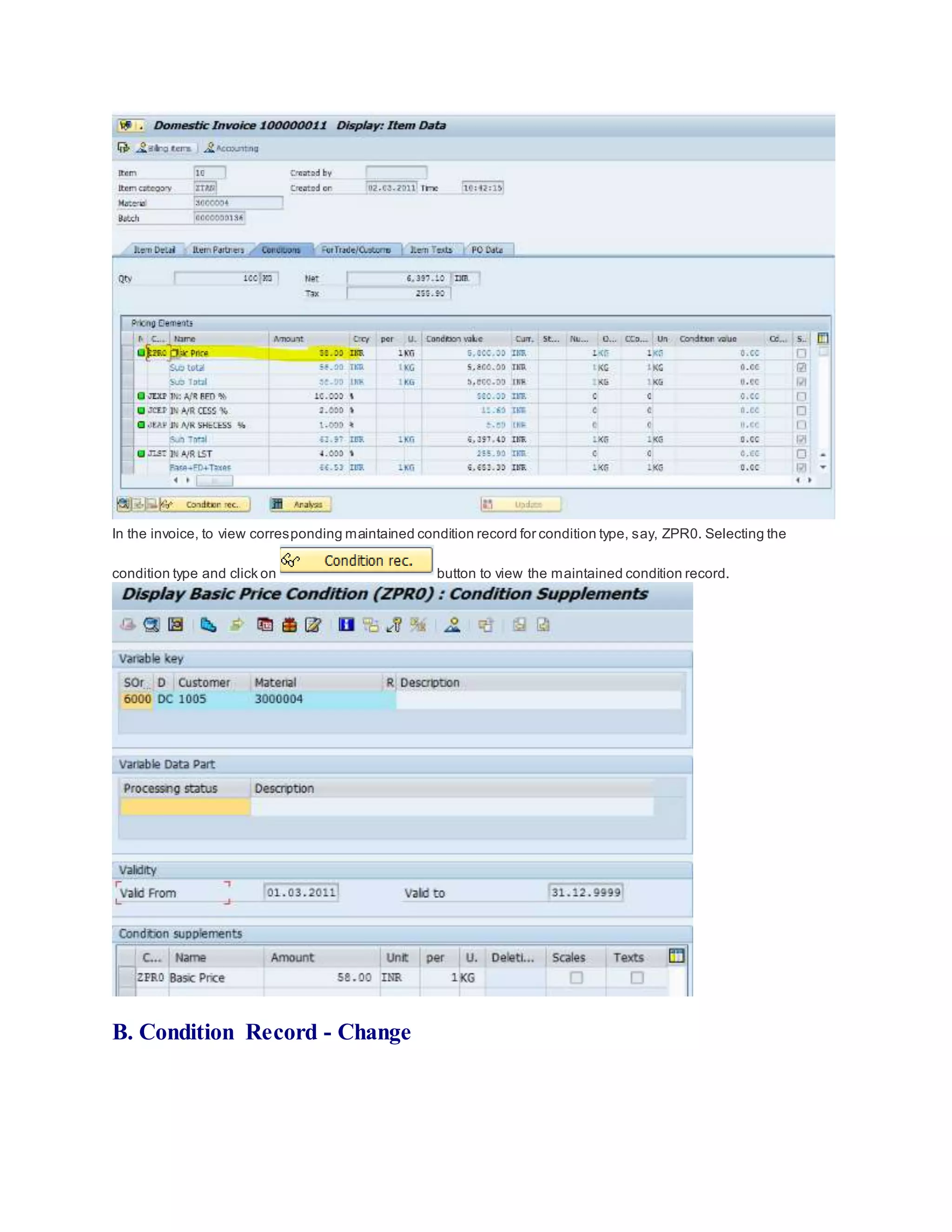The width and height of the screenshot is (952, 1232).
Task: Click the blue shoe icon in condition toolbar
Action: click(x=208, y=624)
